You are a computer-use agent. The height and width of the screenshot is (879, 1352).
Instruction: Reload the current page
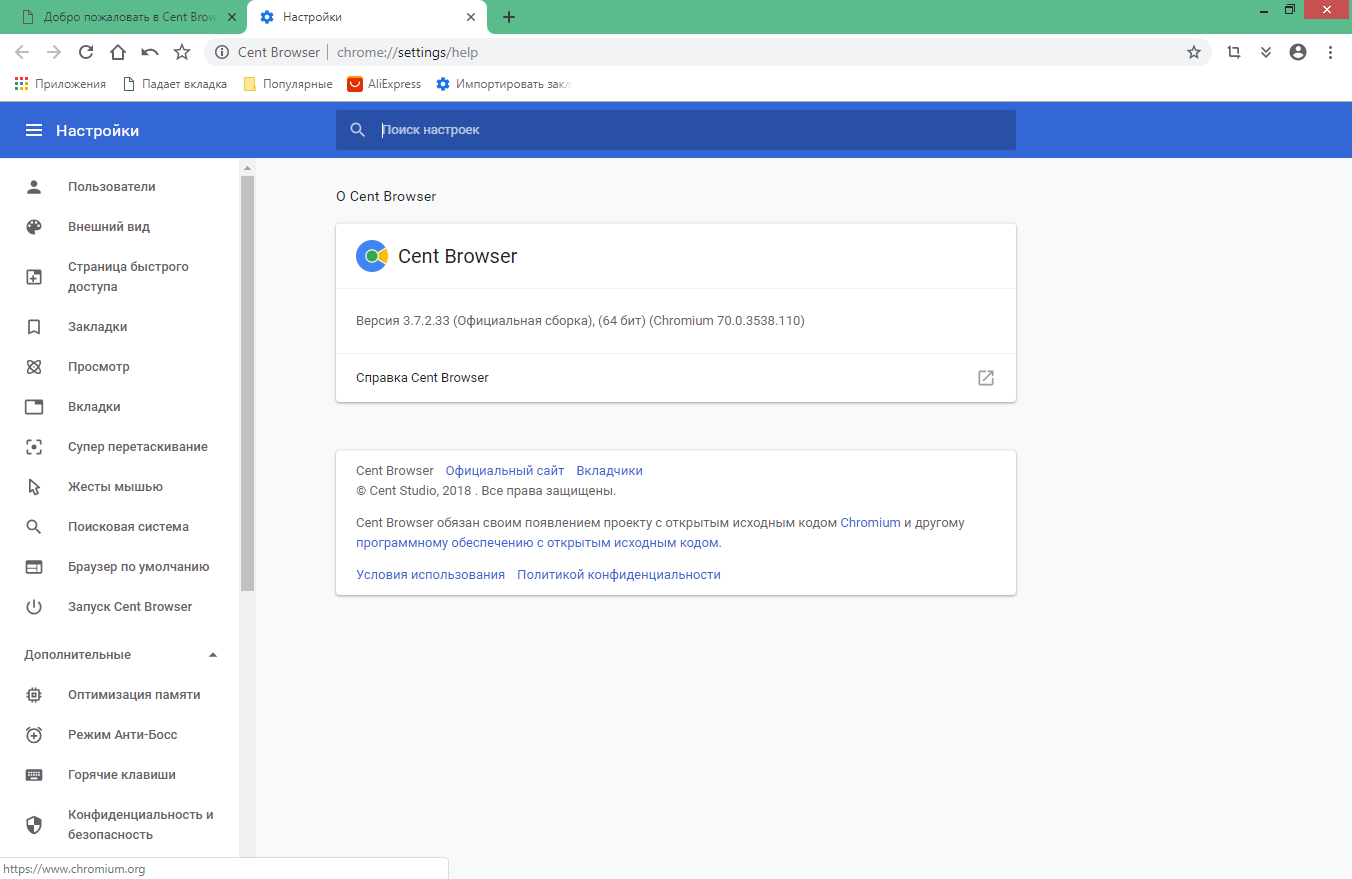[86, 52]
